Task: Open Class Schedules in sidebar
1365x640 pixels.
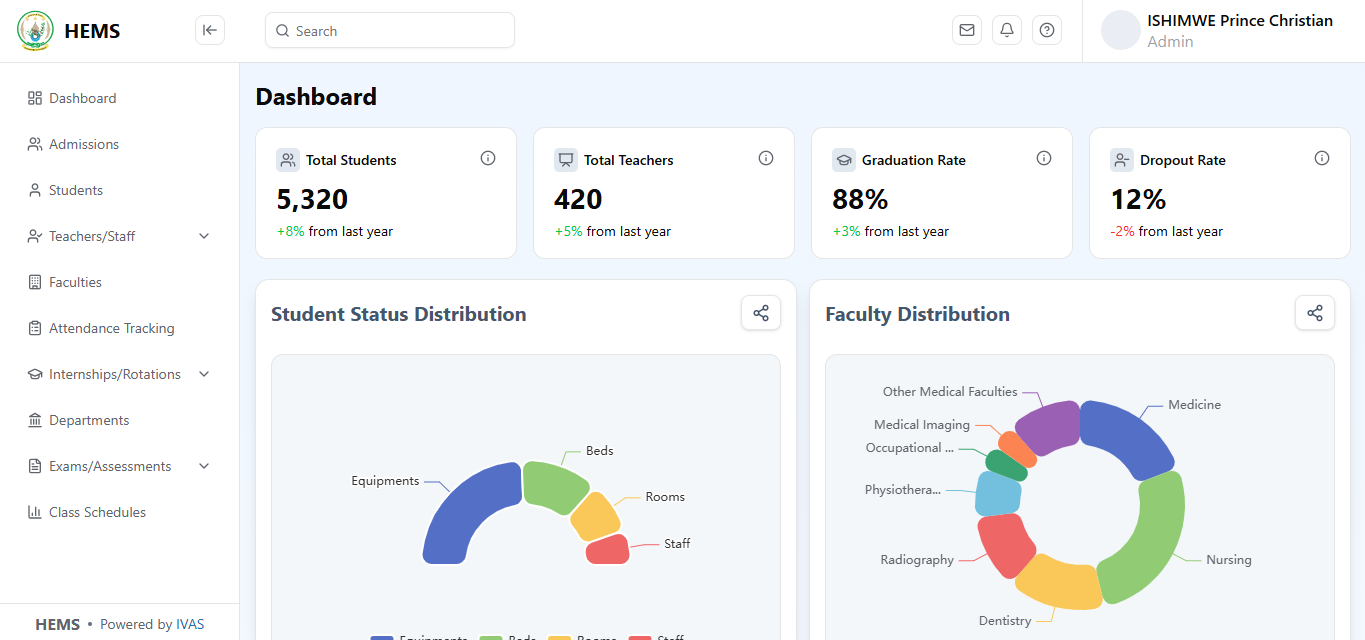Action: (x=97, y=512)
